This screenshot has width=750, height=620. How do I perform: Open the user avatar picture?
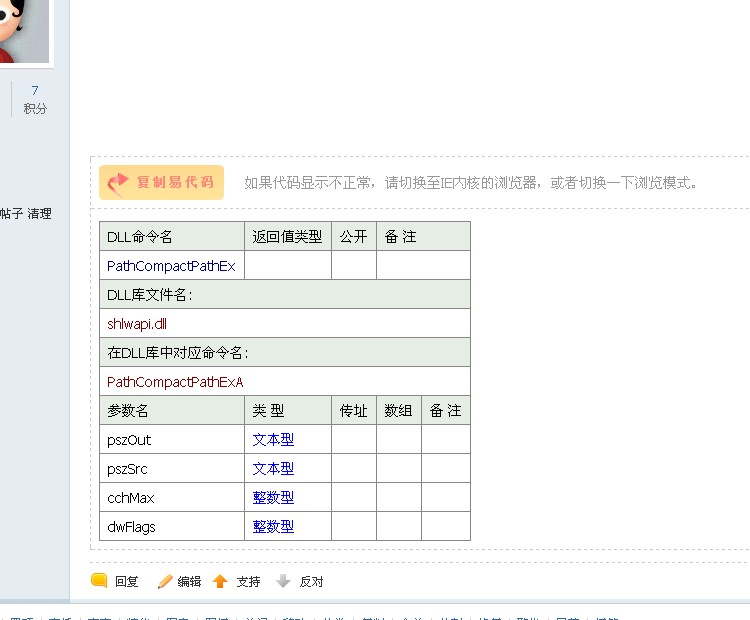(24, 31)
